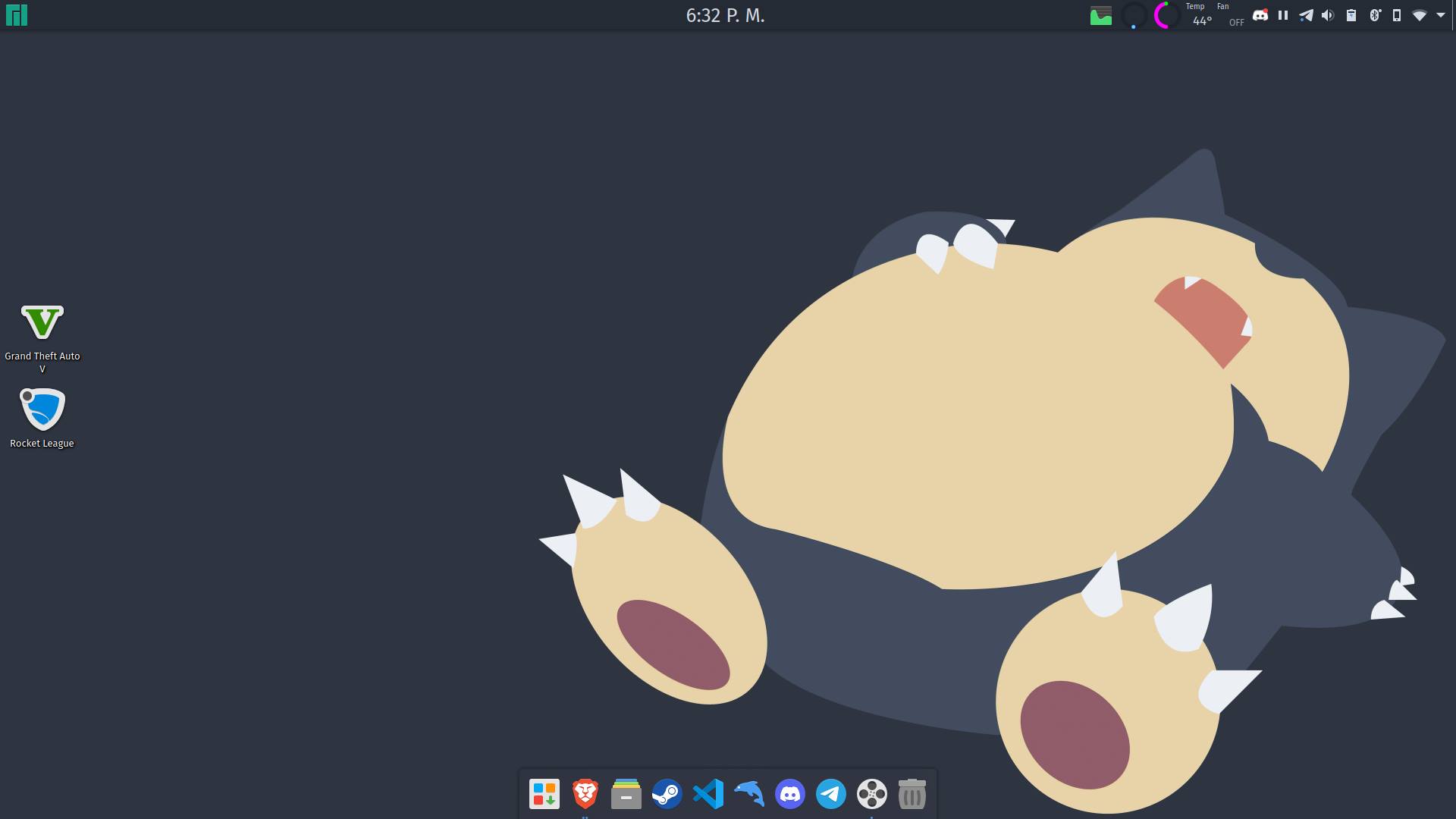Toggle Bluetooth from the tray icon
Screen dimensions: 1456x819
(1375, 15)
